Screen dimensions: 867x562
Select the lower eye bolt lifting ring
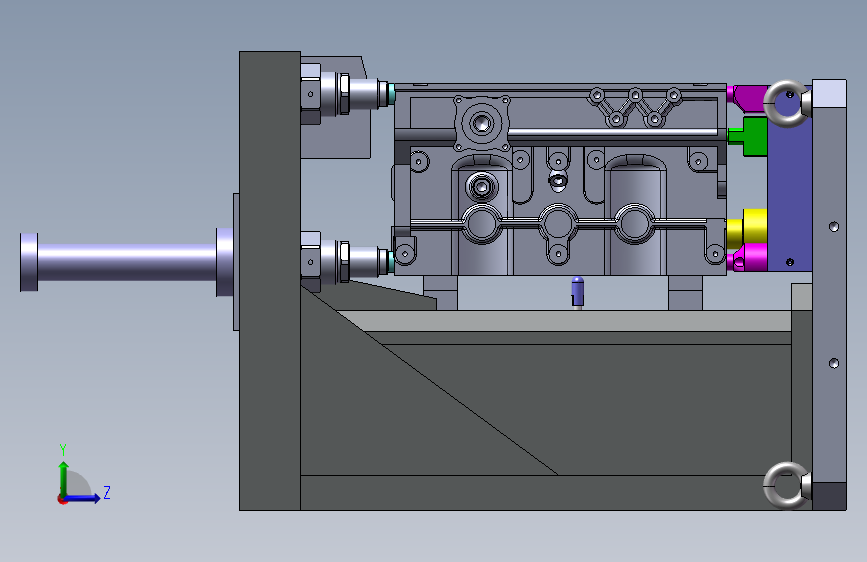(x=787, y=485)
